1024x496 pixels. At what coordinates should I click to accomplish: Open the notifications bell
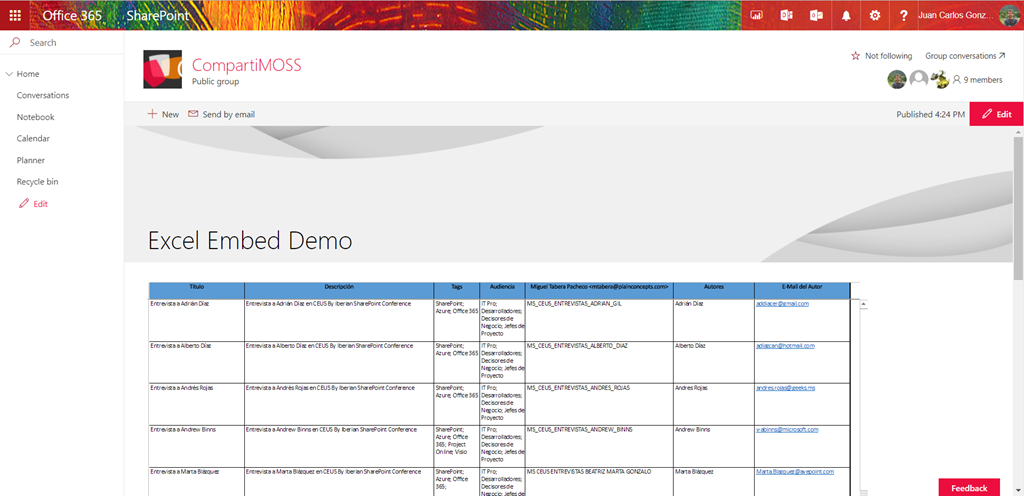(x=846, y=15)
